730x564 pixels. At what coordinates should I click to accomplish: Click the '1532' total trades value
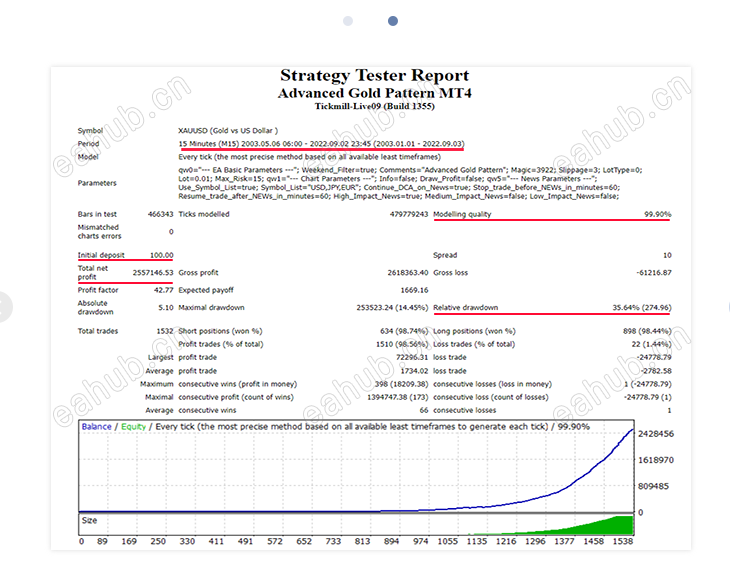click(x=165, y=331)
